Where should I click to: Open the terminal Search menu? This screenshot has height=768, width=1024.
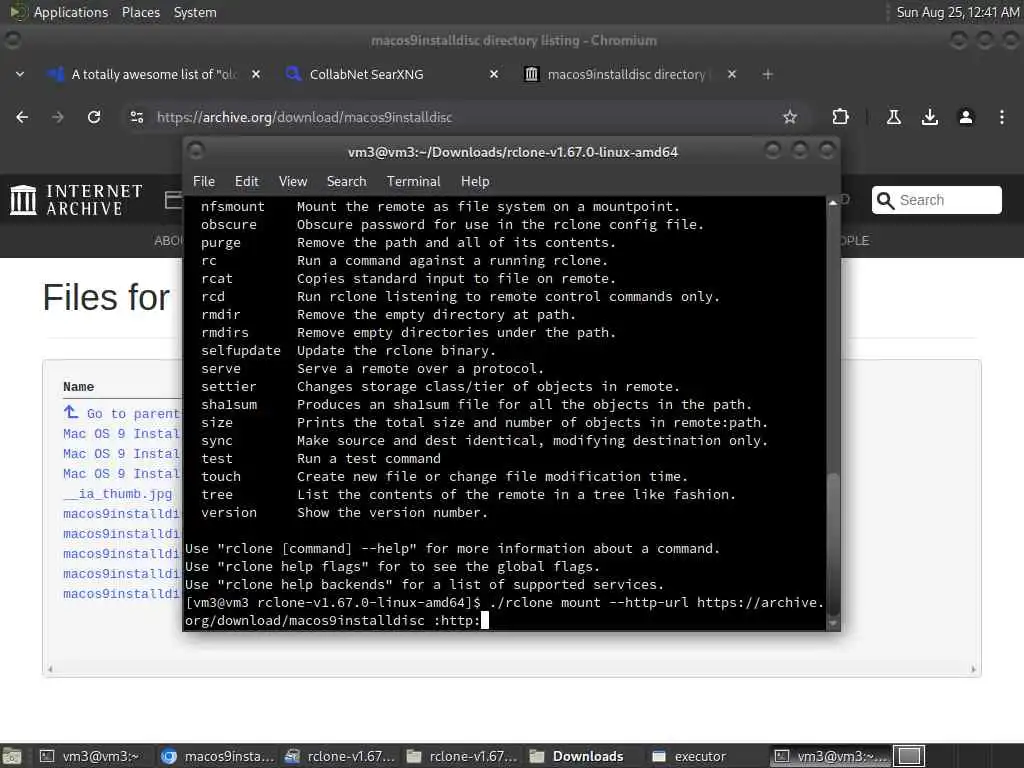click(x=346, y=182)
